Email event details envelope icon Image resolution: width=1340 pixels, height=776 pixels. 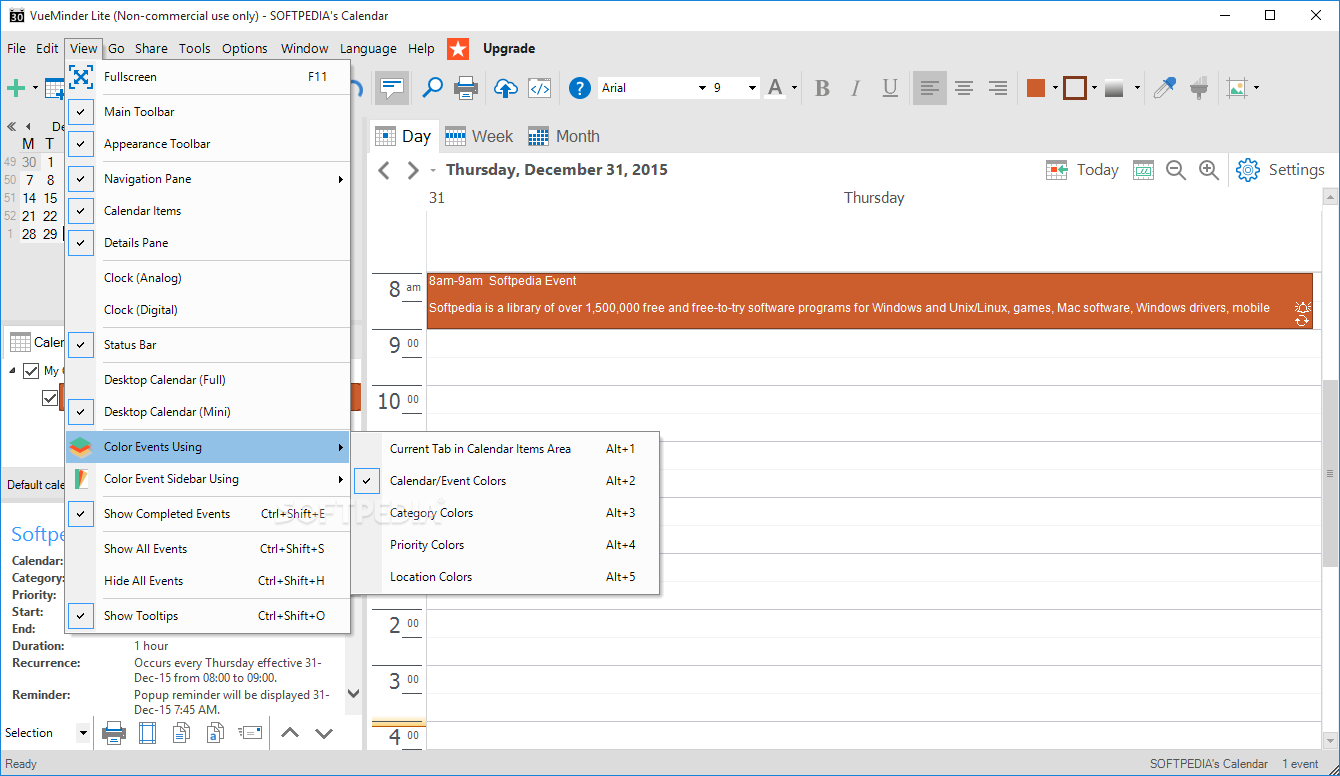point(250,732)
